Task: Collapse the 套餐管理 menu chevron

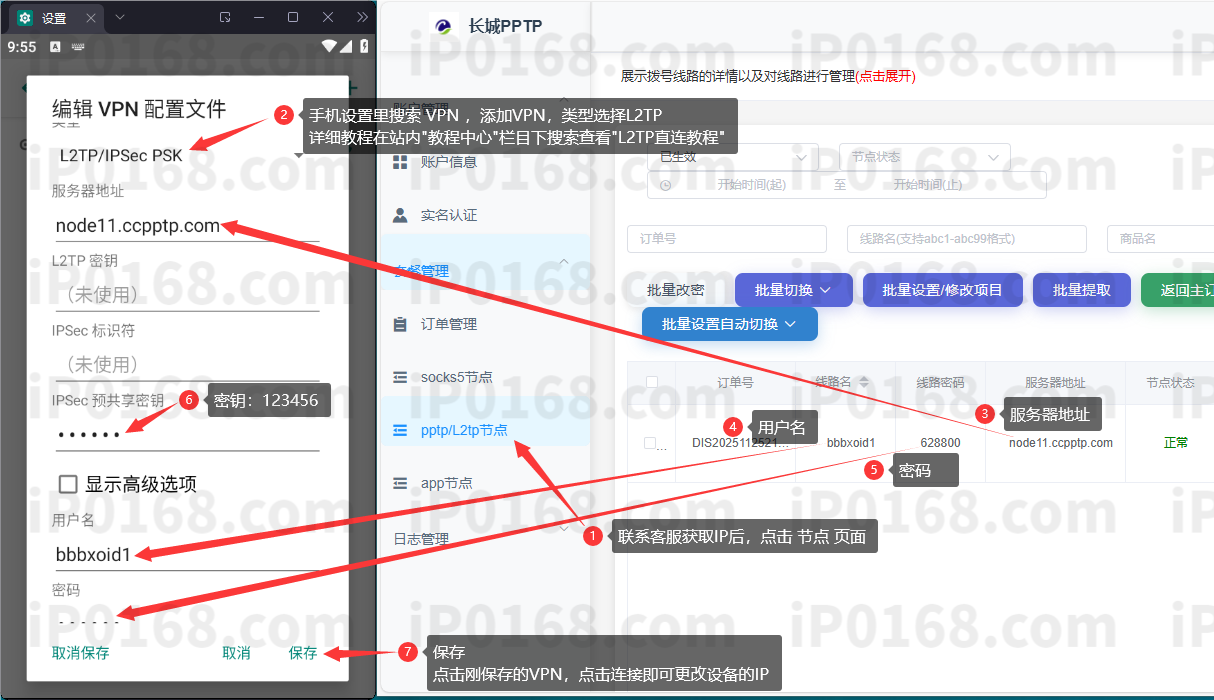Action: point(564,262)
